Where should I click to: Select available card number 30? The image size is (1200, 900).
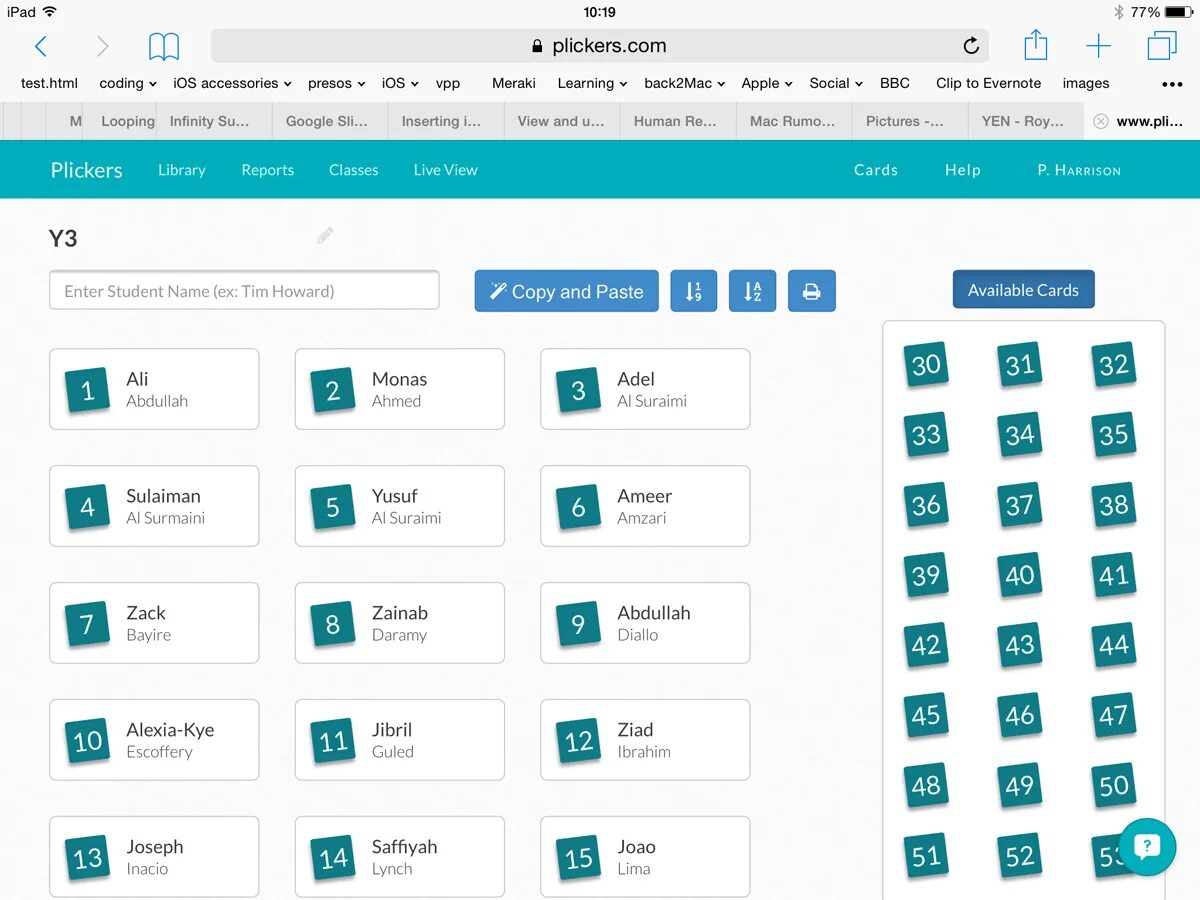point(926,365)
